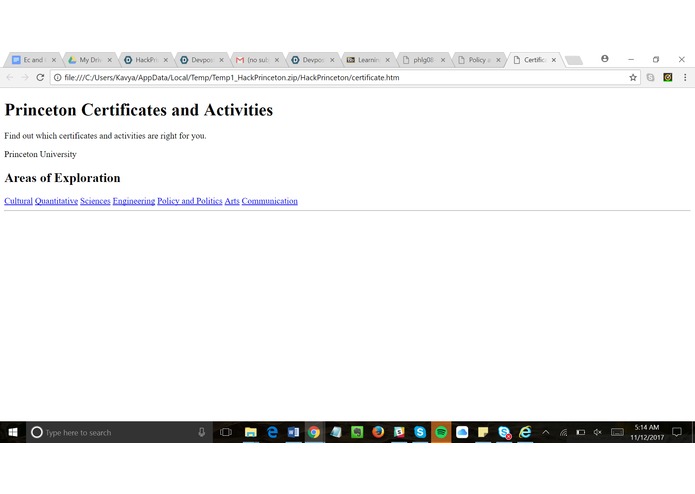Open File Explorer from the taskbar
The width and height of the screenshot is (695, 494).
pyautogui.click(x=251, y=432)
